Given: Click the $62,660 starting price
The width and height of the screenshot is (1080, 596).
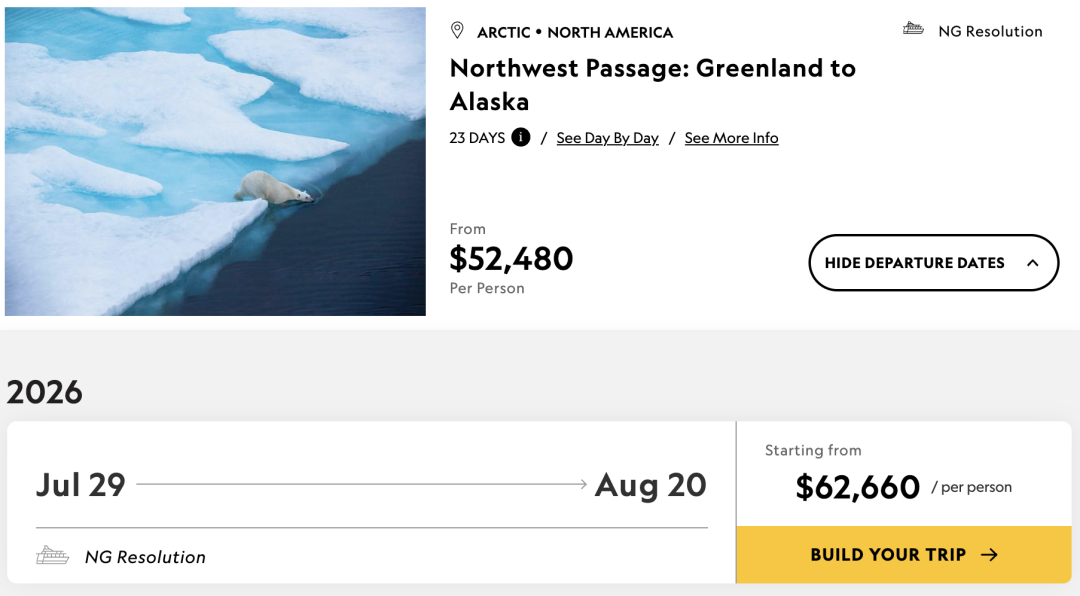Looking at the screenshot, I should [x=857, y=487].
